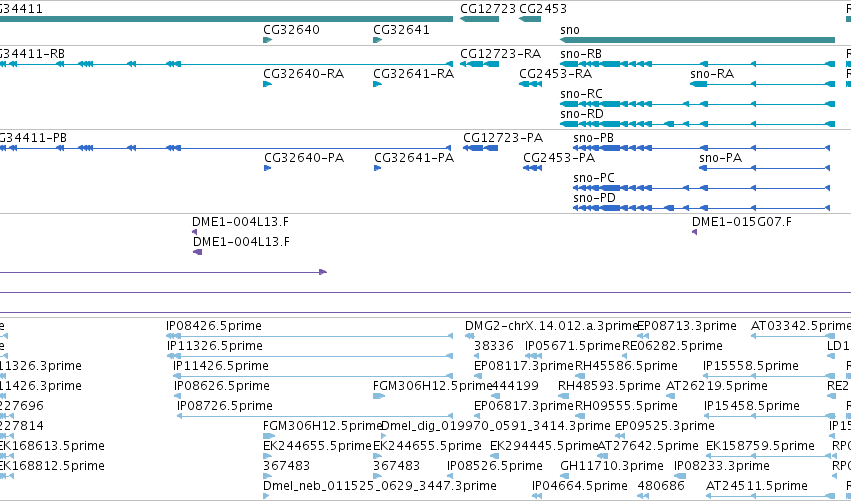Viewport: 851px width, 501px height.
Task: Click the AT27642.5prime EST label
Action: pos(648,446)
